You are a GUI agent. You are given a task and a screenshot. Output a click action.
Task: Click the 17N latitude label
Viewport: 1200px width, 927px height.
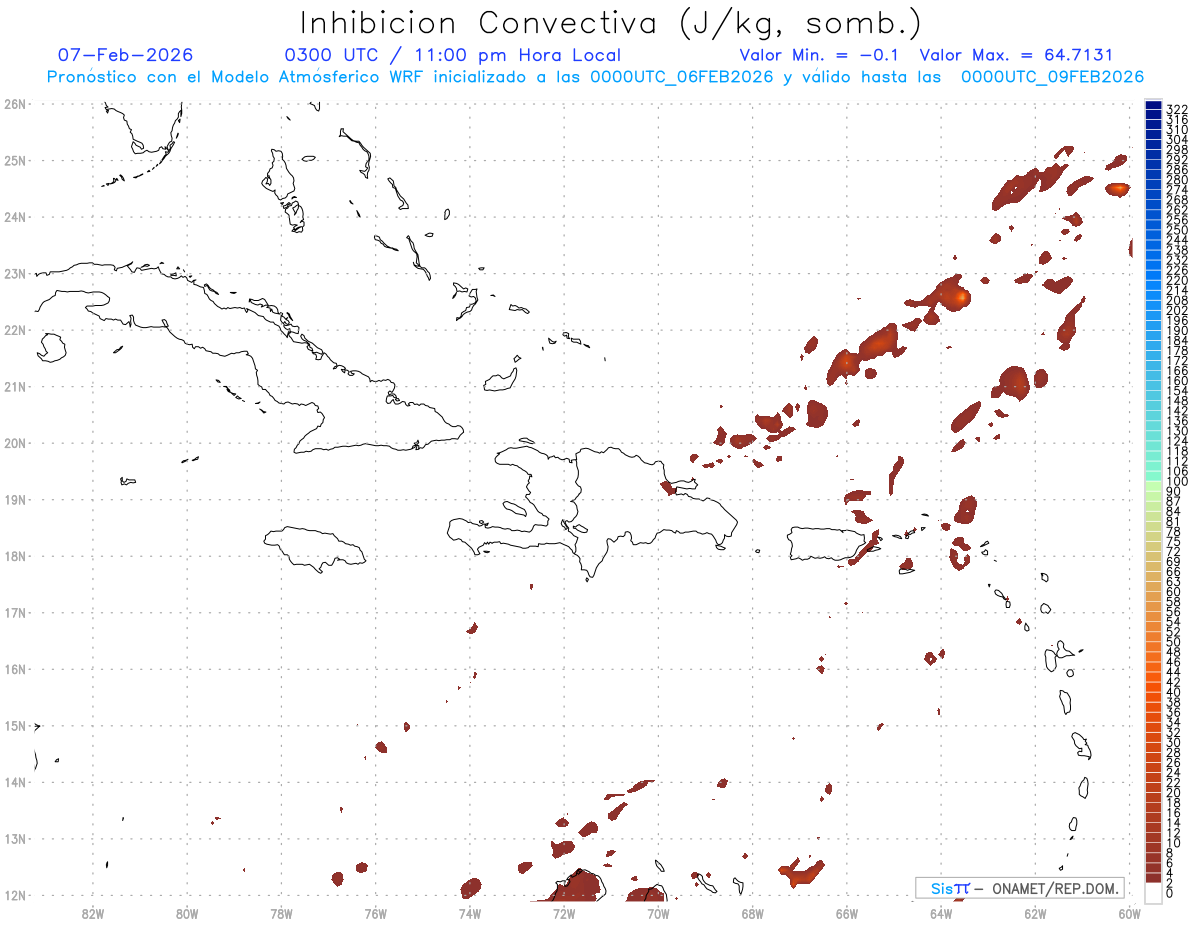(x=14, y=613)
